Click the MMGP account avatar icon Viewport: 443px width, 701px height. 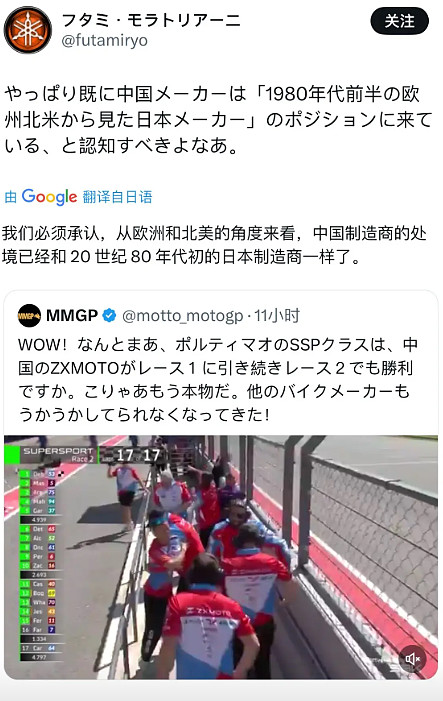click(30, 316)
